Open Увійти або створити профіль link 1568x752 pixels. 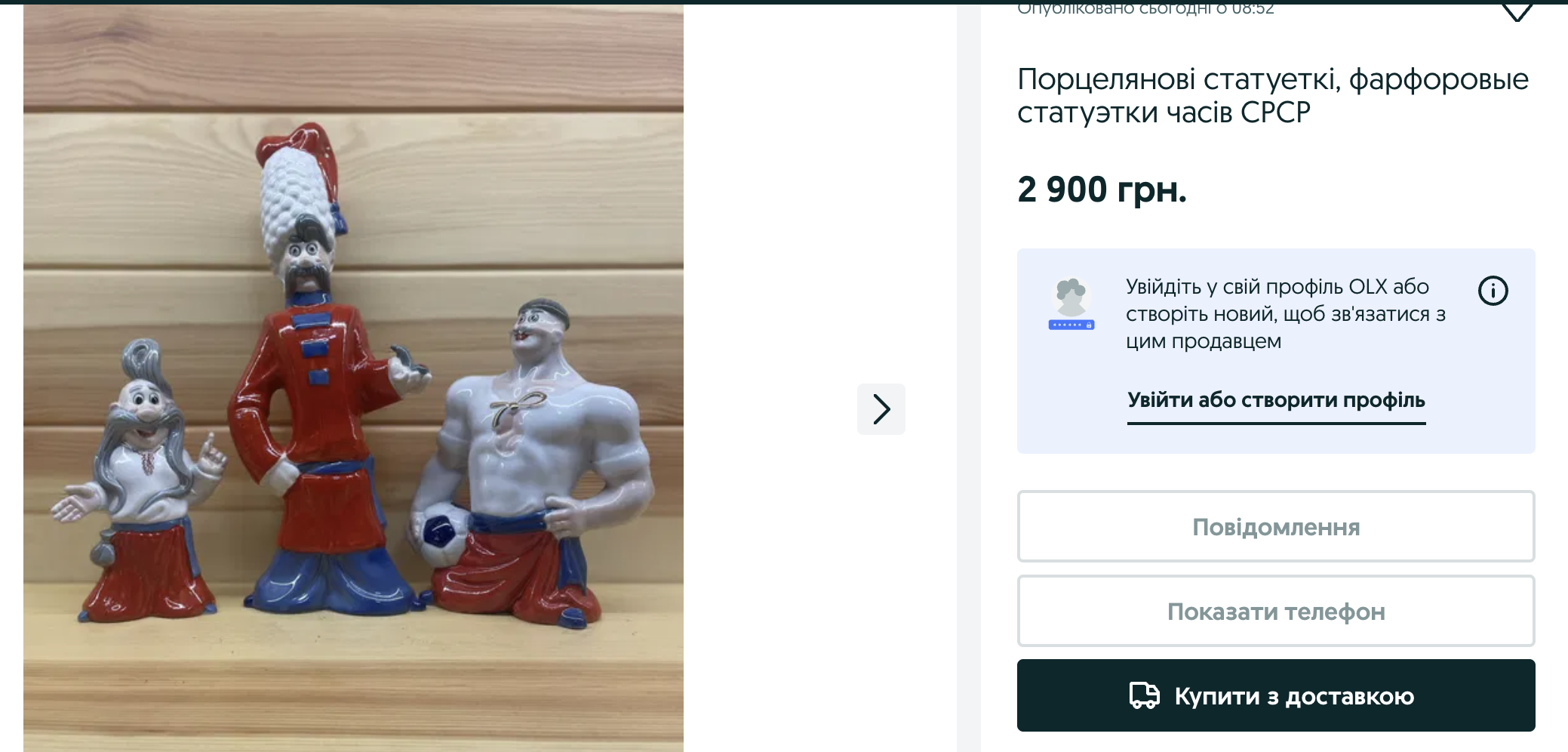(x=1276, y=400)
